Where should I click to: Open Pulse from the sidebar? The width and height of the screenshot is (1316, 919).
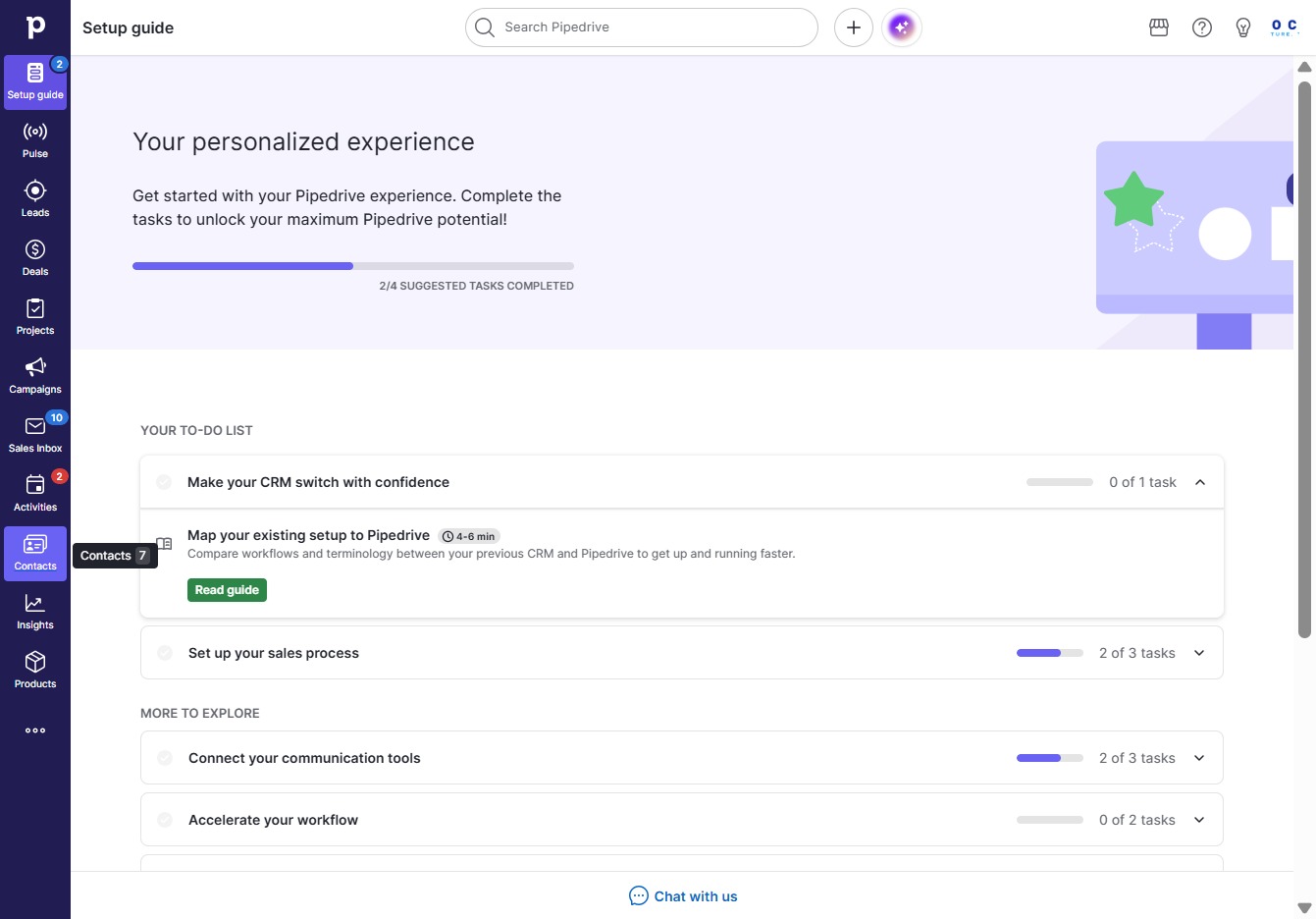35,140
